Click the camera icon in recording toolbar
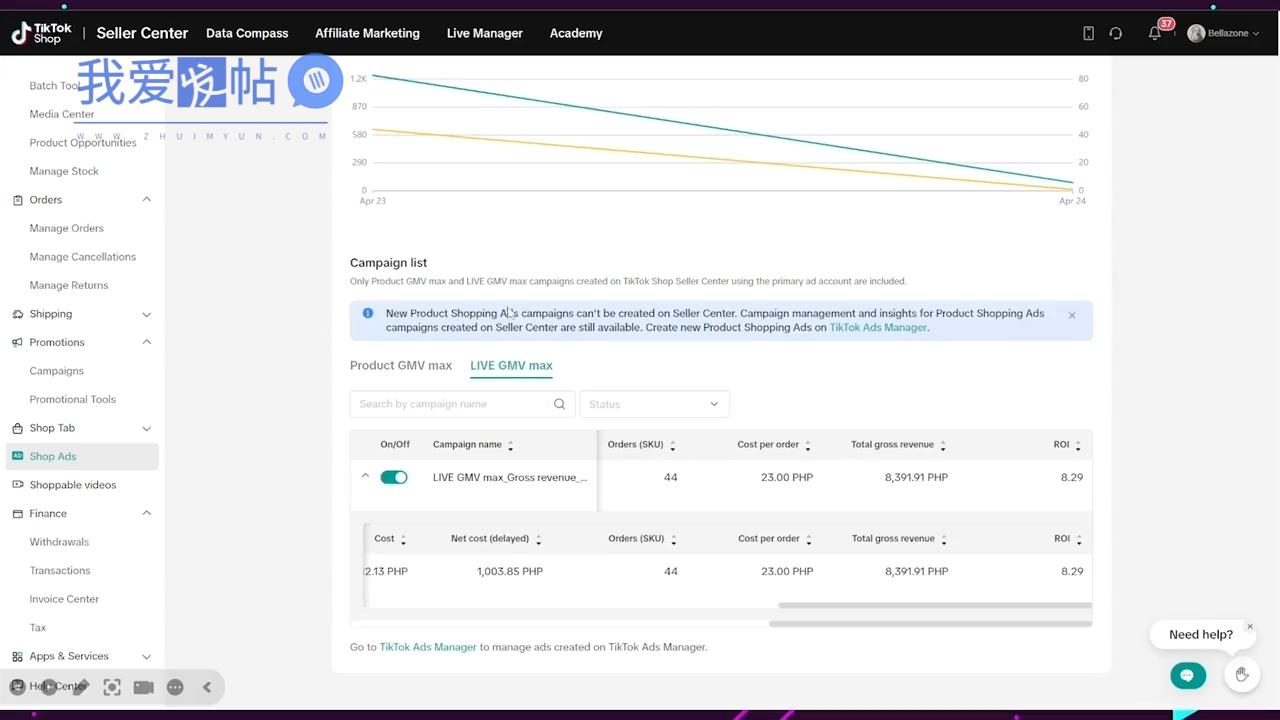 (143, 687)
